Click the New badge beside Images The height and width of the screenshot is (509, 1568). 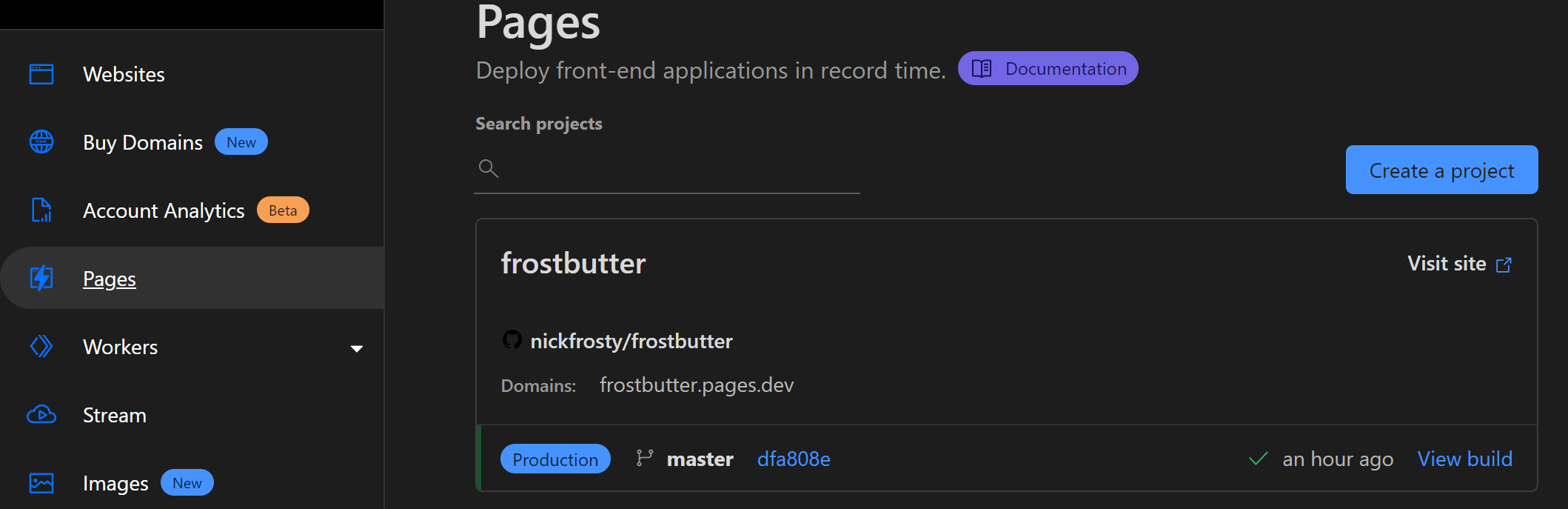pos(187,483)
